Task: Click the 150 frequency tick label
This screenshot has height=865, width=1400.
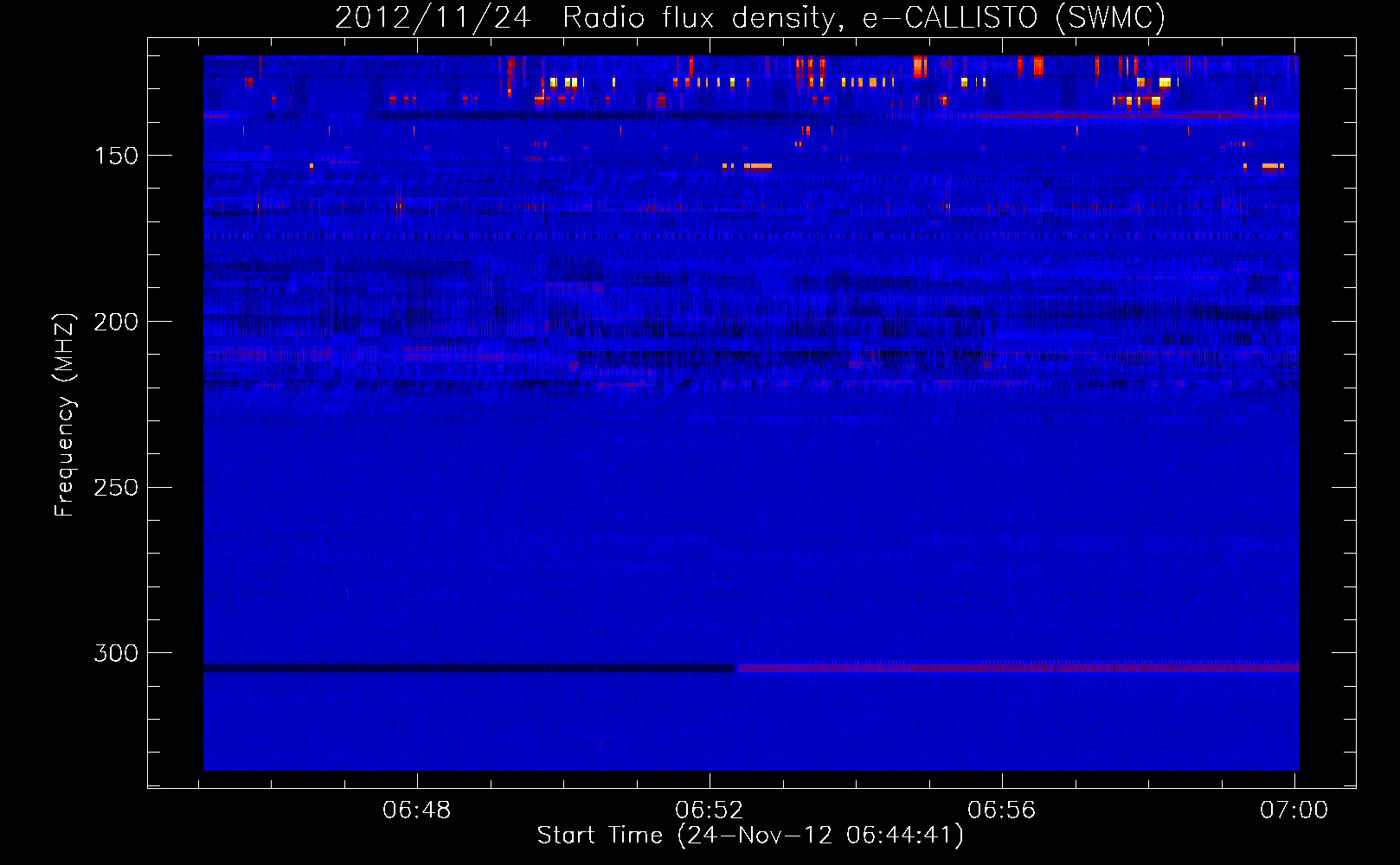Action: (116, 156)
